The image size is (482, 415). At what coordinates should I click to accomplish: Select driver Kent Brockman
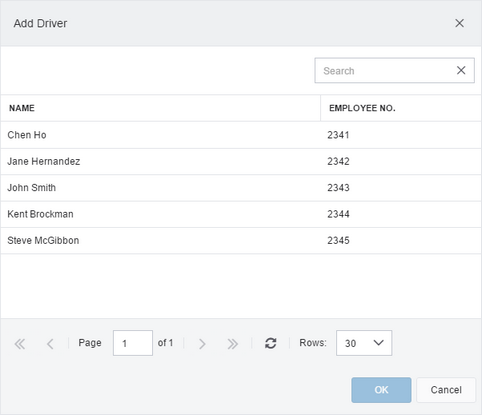click(241, 214)
